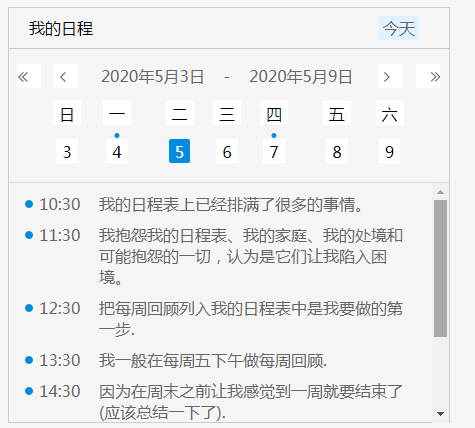Click the scrollbar down arrow
Viewport: 475px width, 428px height.
[x=440, y=414]
